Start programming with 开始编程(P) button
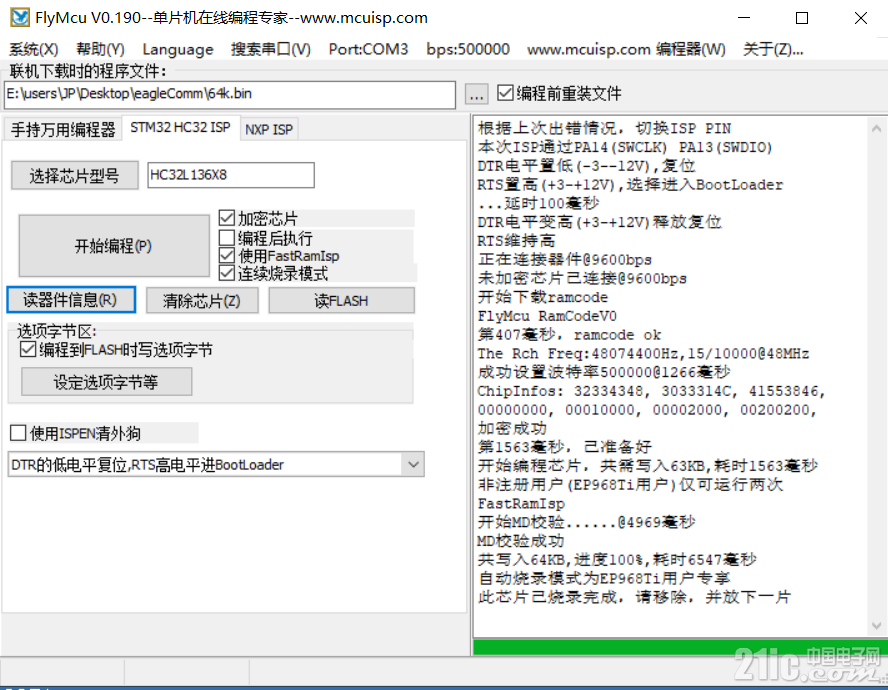 tap(114, 246)
